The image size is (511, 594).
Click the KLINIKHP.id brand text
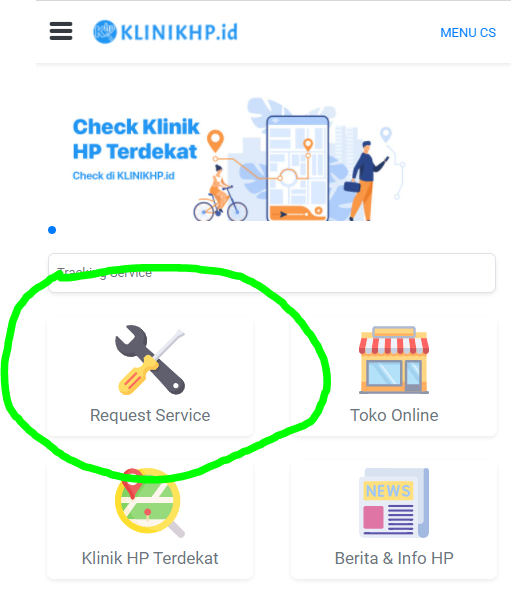179,32
